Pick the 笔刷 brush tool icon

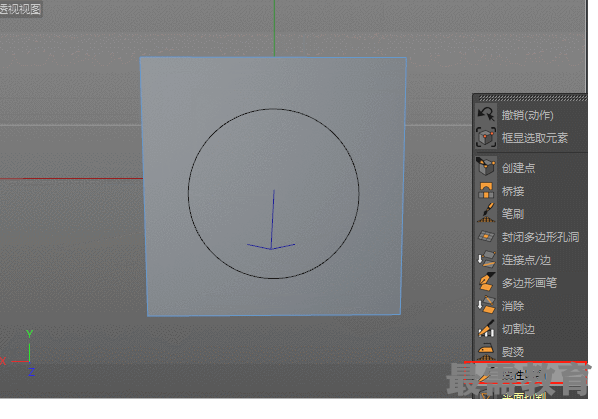486,213
